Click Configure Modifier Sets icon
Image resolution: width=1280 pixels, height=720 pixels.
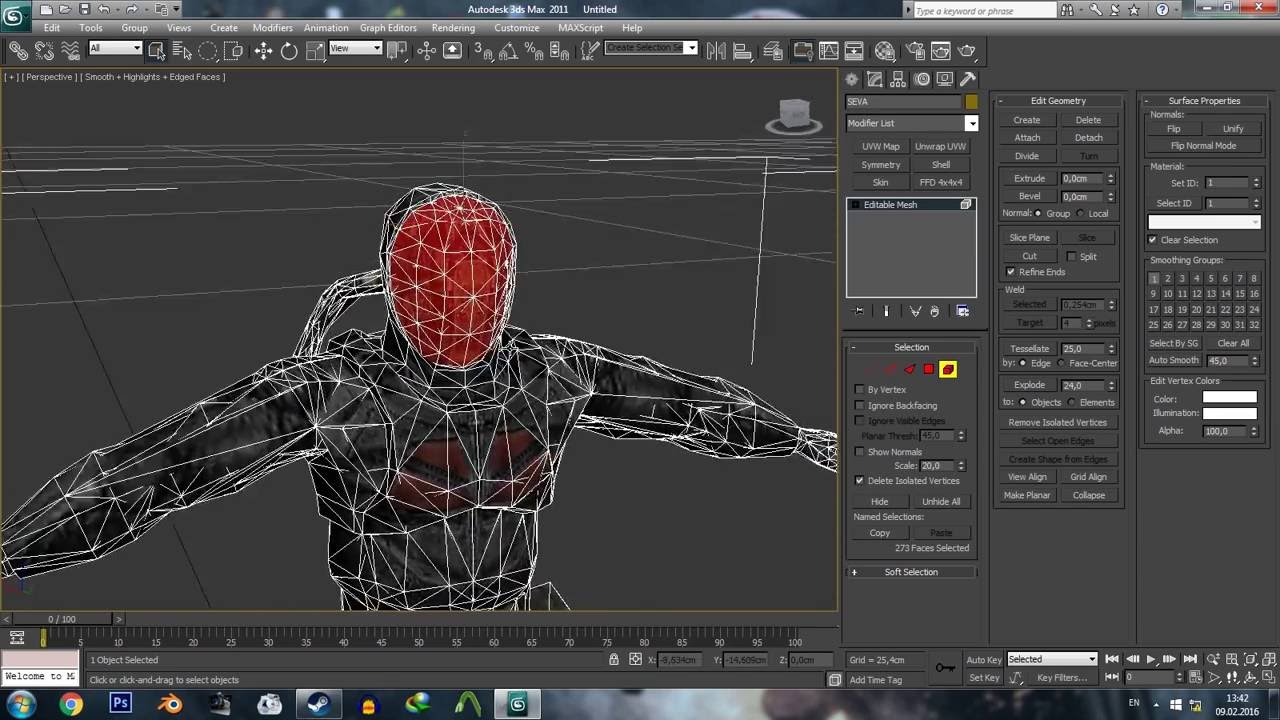[x=962, y=311]
